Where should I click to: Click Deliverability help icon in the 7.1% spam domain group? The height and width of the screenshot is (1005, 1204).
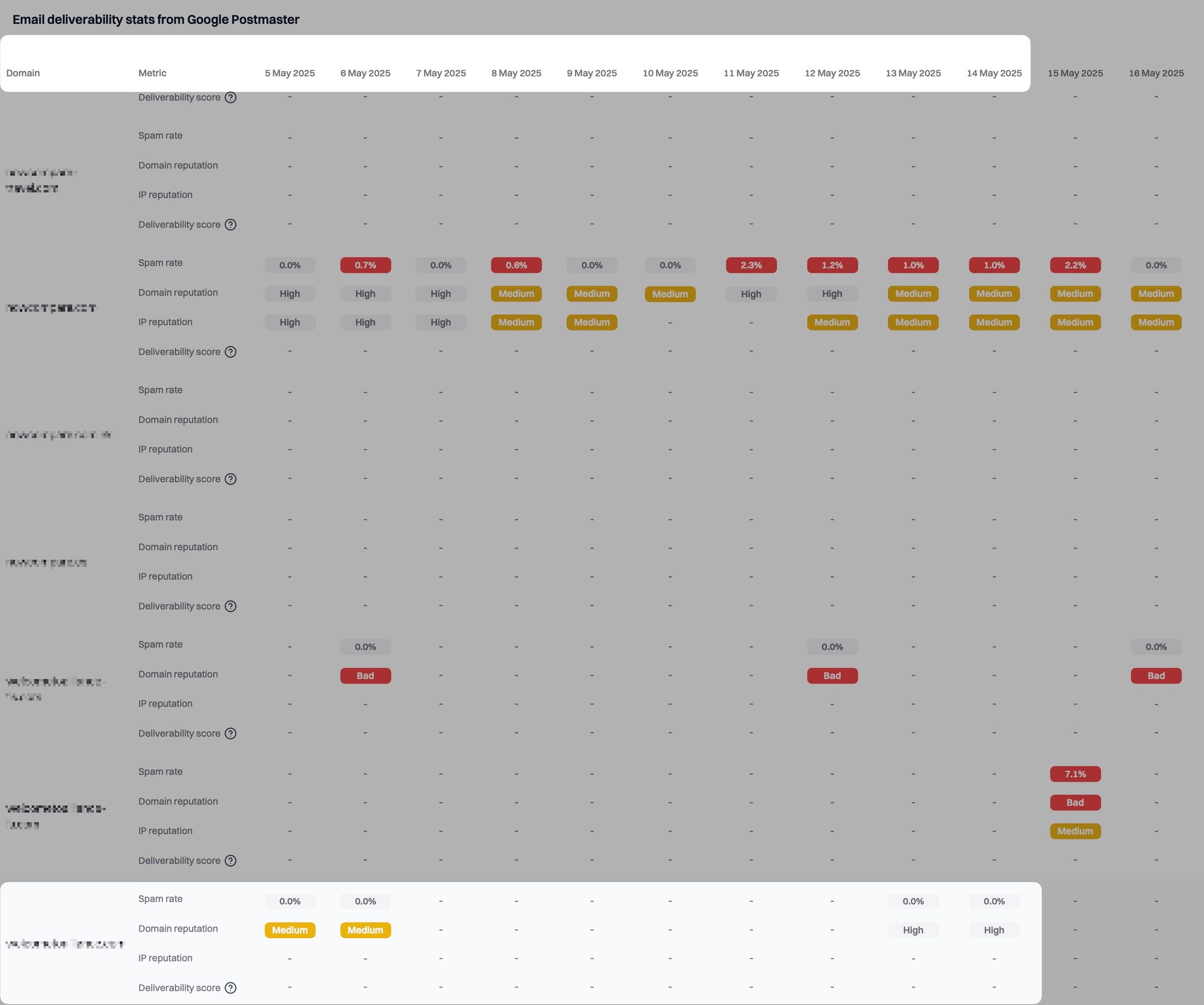231,861
